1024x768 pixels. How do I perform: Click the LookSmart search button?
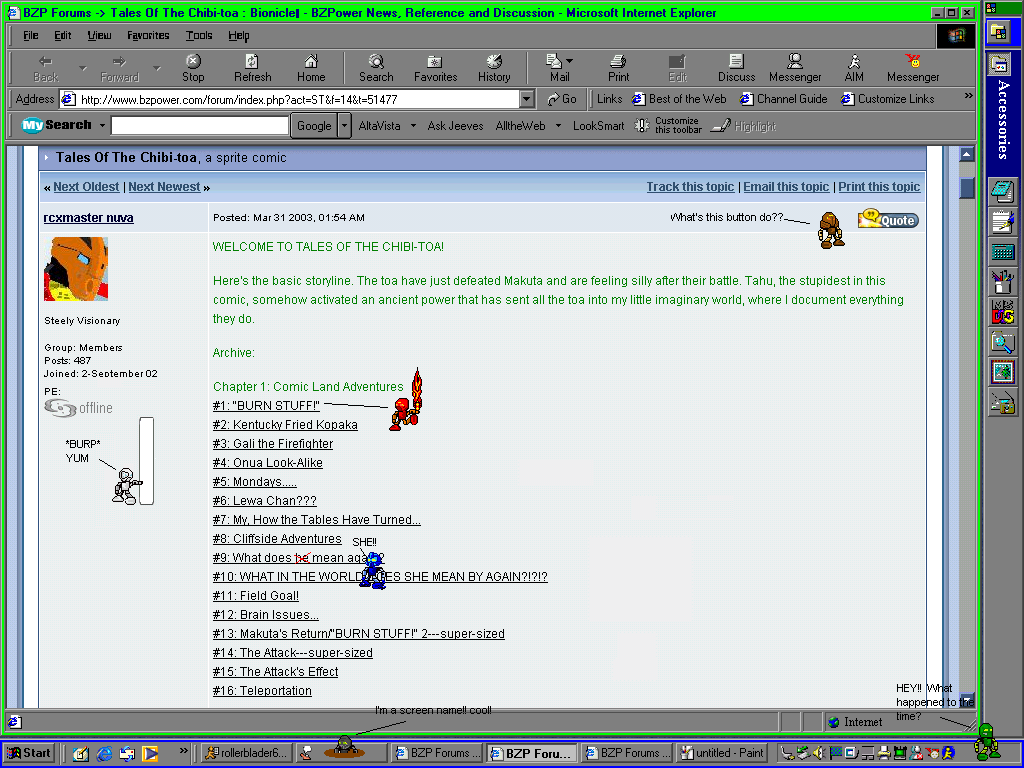point(598,125)
